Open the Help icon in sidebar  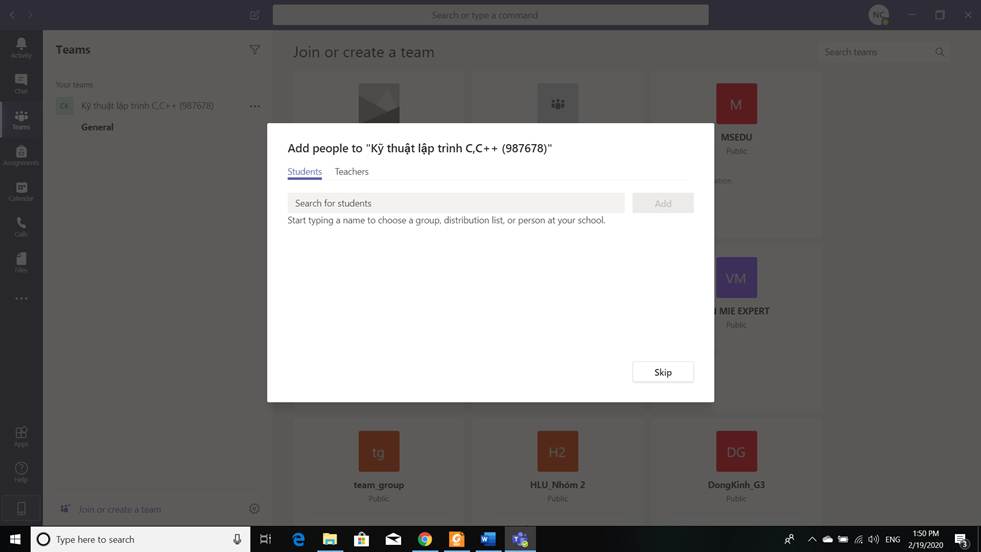coord(21,471)
